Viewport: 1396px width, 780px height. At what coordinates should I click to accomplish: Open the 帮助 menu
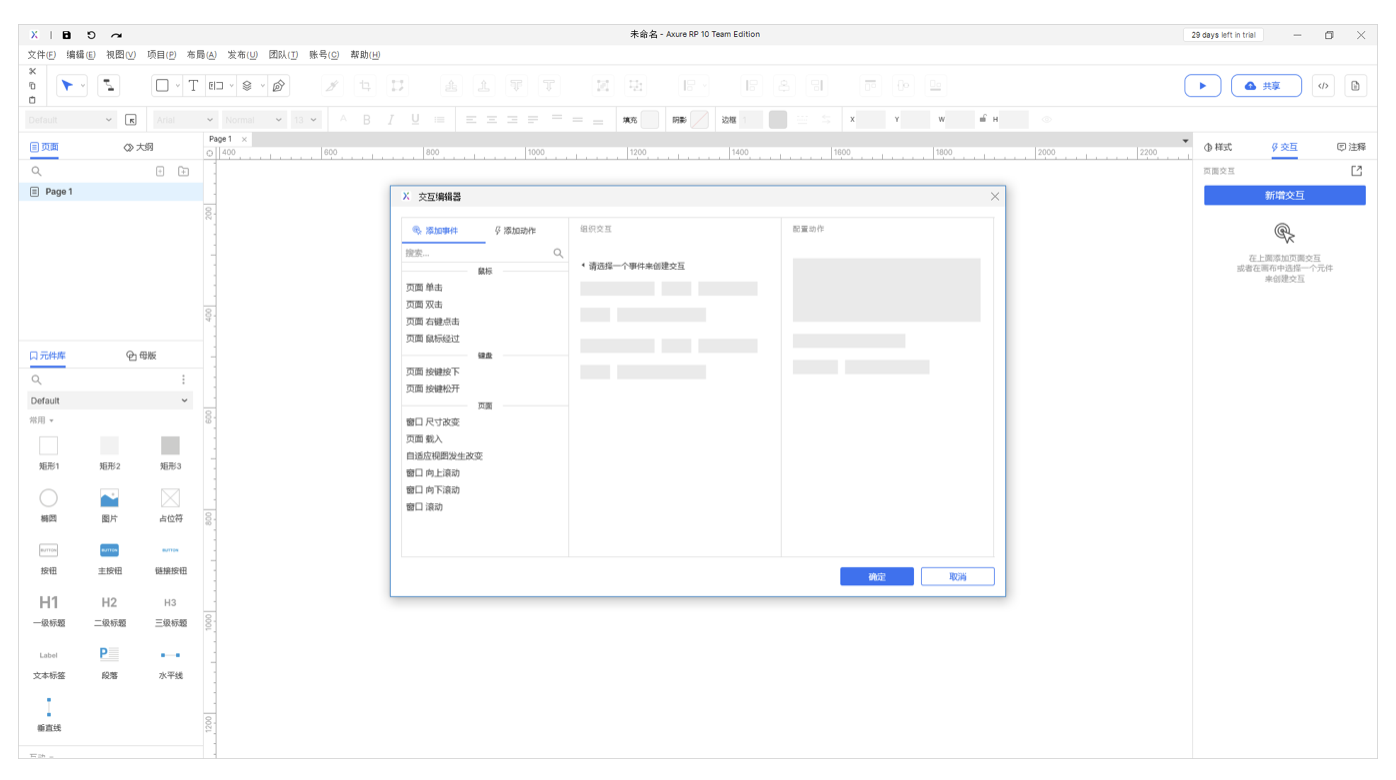365,55
